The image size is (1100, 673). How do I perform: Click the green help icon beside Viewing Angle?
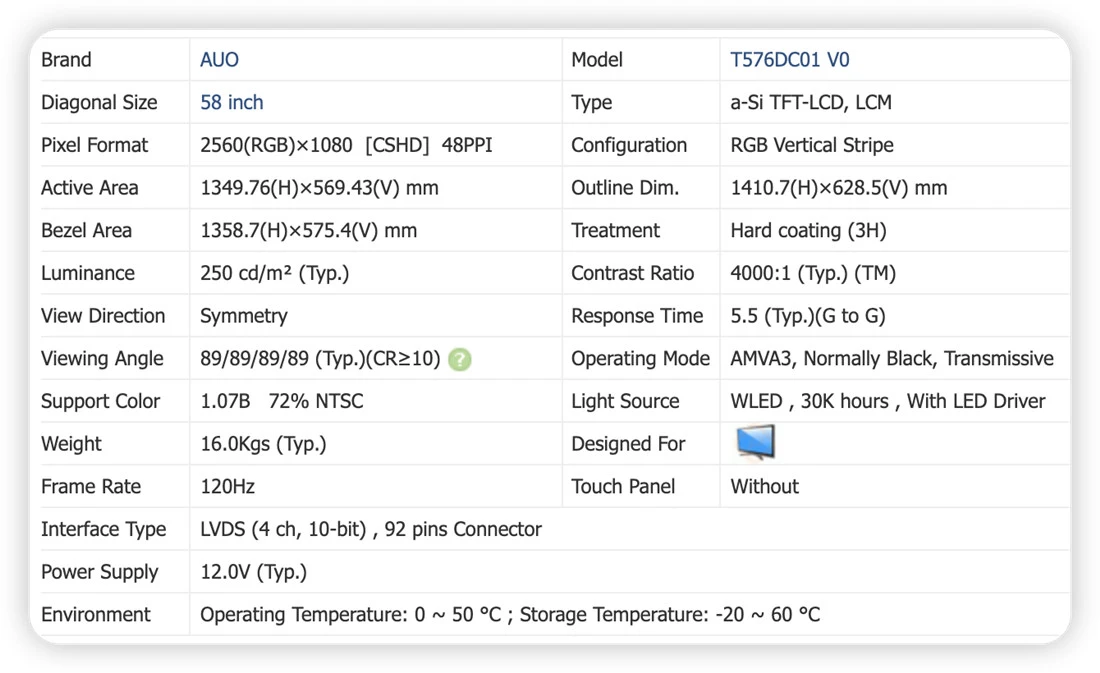[460, 359]
